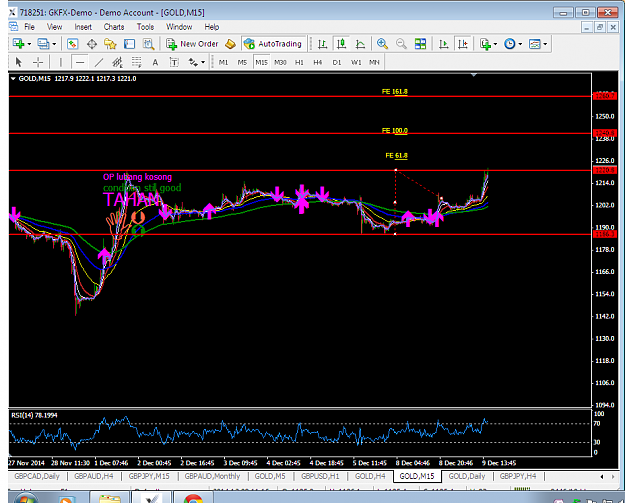The height and width of the screenshot is (503, 625).
Task: Select the trendline drawing tool
Action: [99, 62]
